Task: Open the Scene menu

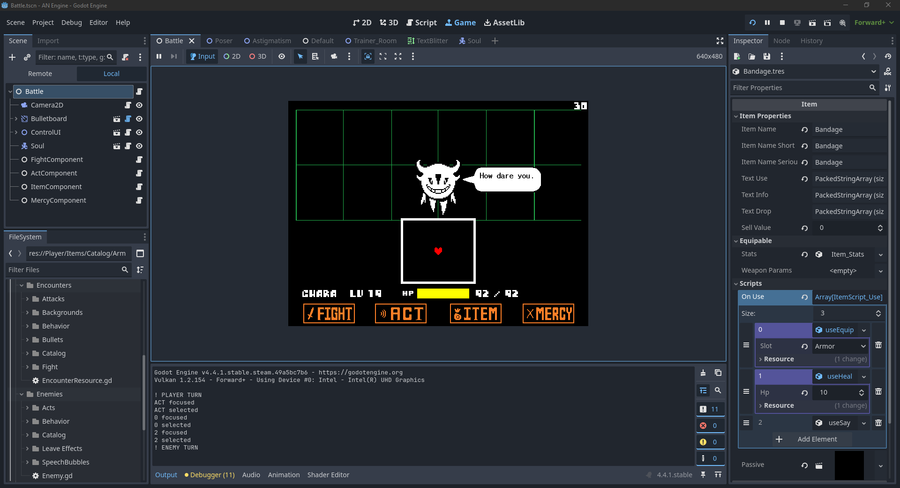Action: click(15, 22)
